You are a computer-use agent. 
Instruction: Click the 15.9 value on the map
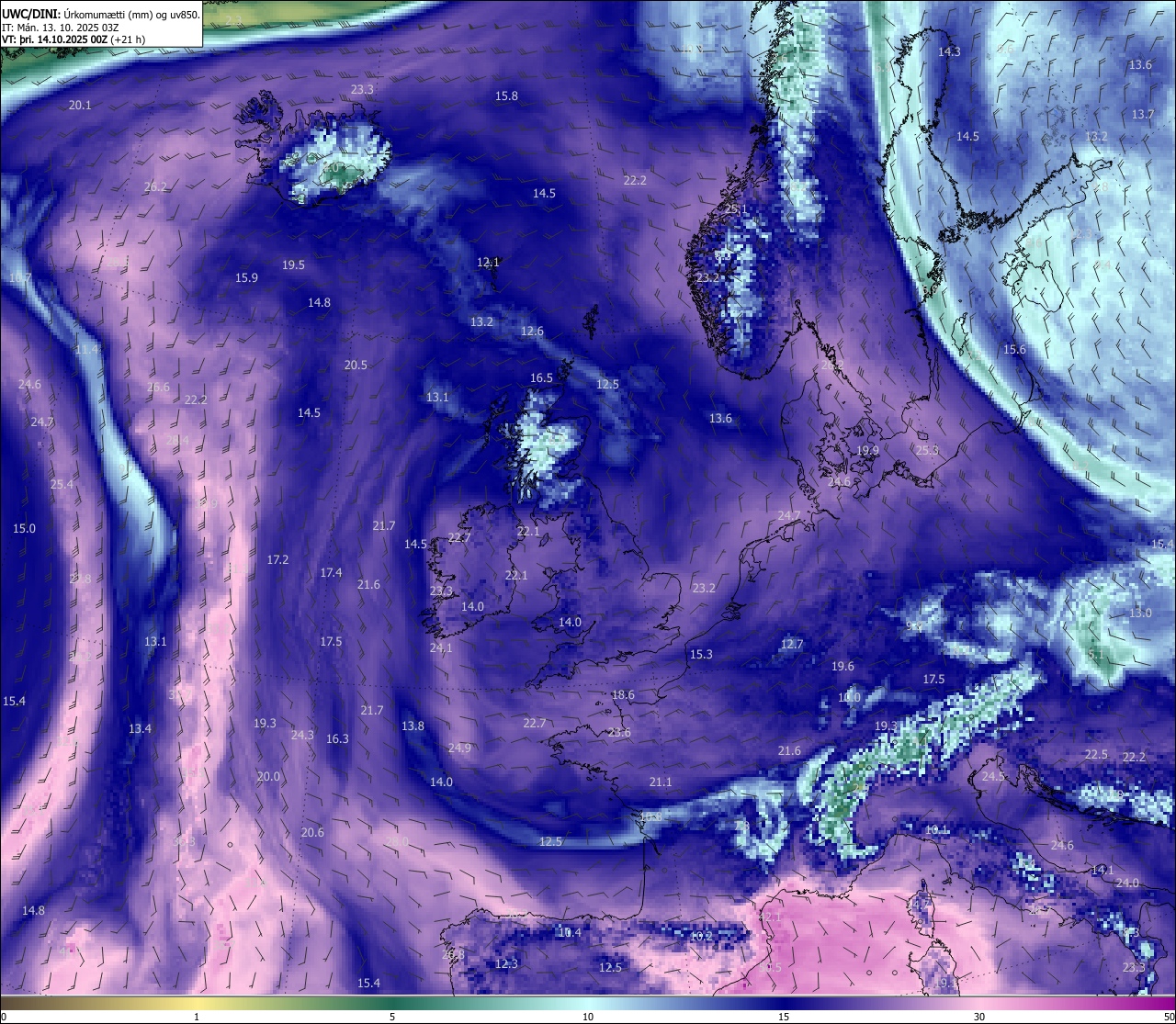(x=246, y=278)
